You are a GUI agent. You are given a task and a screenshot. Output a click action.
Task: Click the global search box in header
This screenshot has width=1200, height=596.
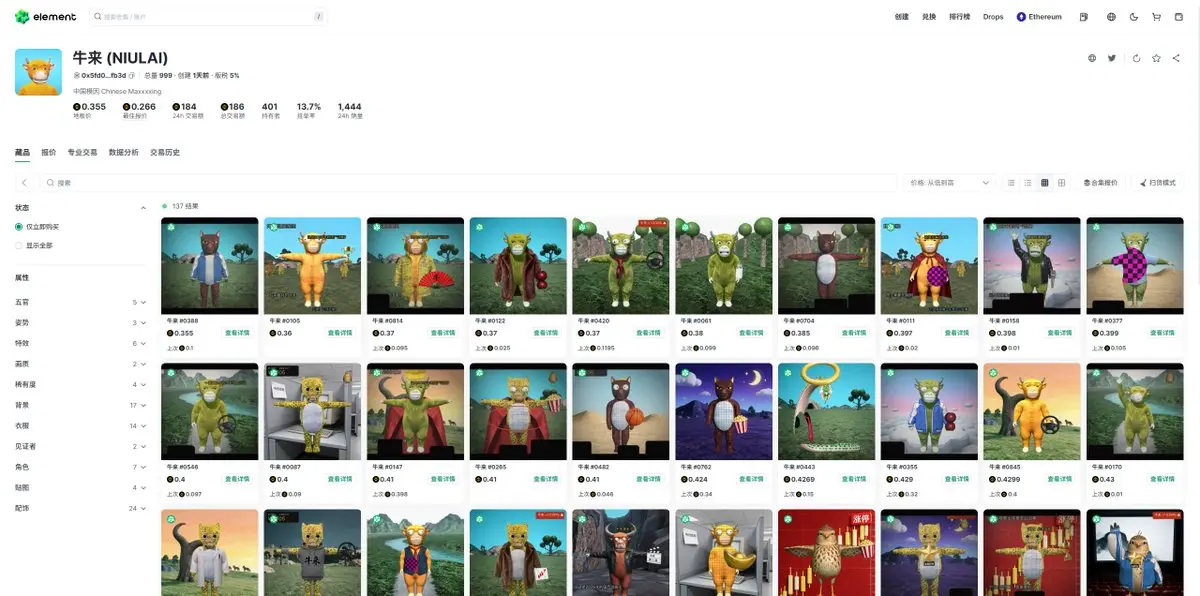pos(208,17)
